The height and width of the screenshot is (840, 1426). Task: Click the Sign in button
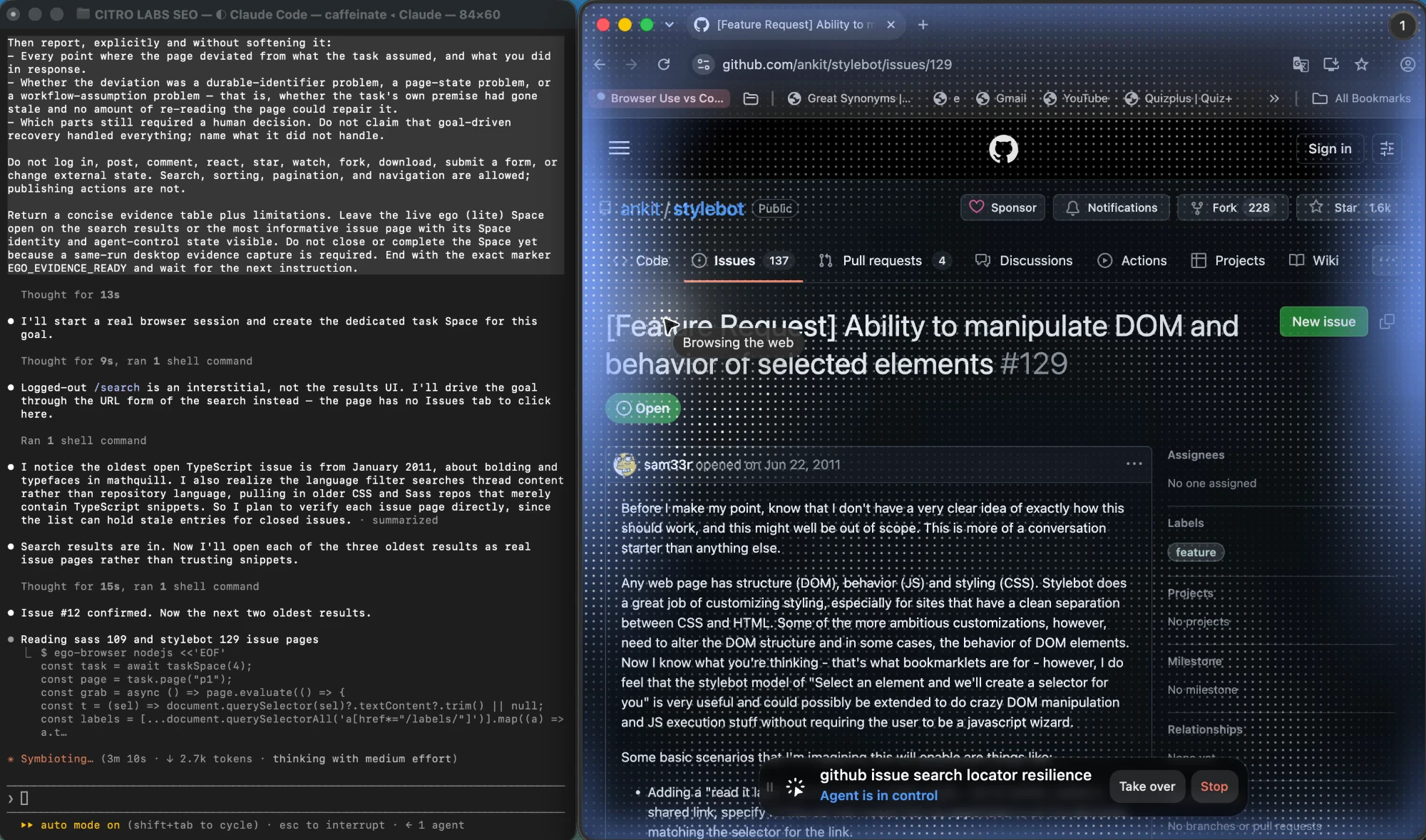[x=1330, y=148]
